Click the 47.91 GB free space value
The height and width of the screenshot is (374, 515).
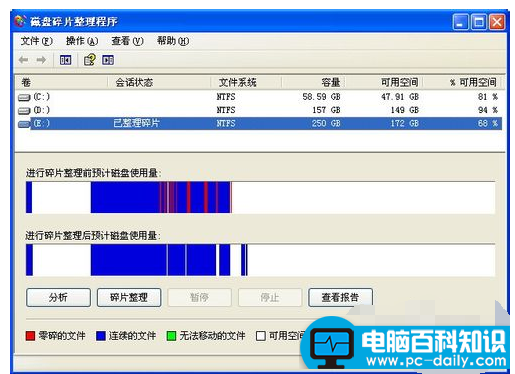[400, 97]
